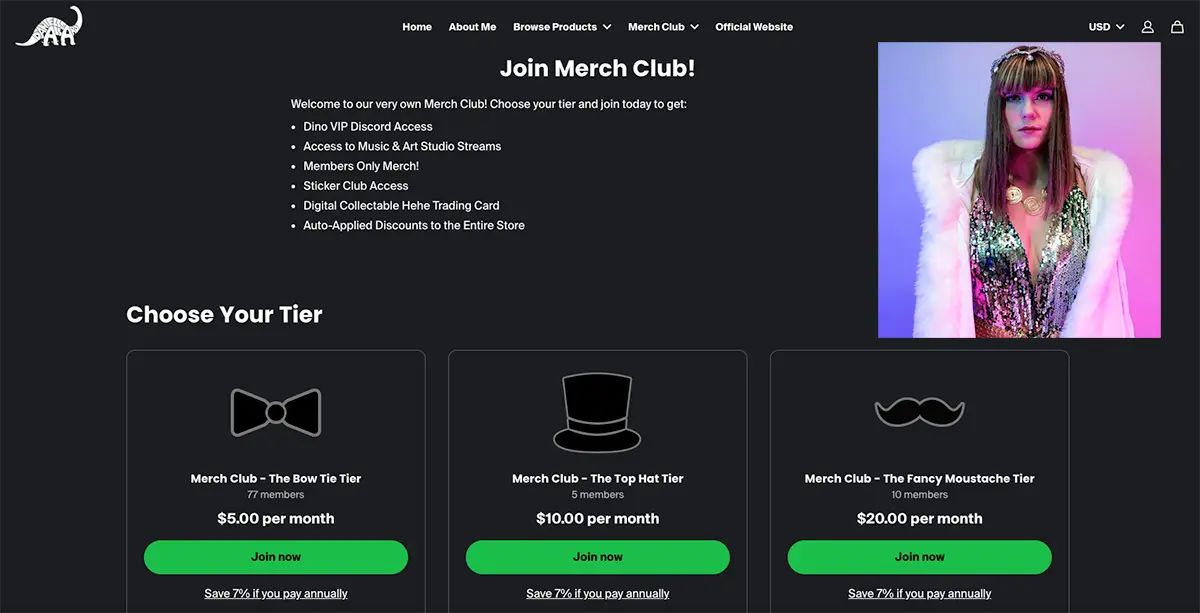1200x613 pixels.
Task: Click the artist portrait photo
Action: coord(1019,190)
